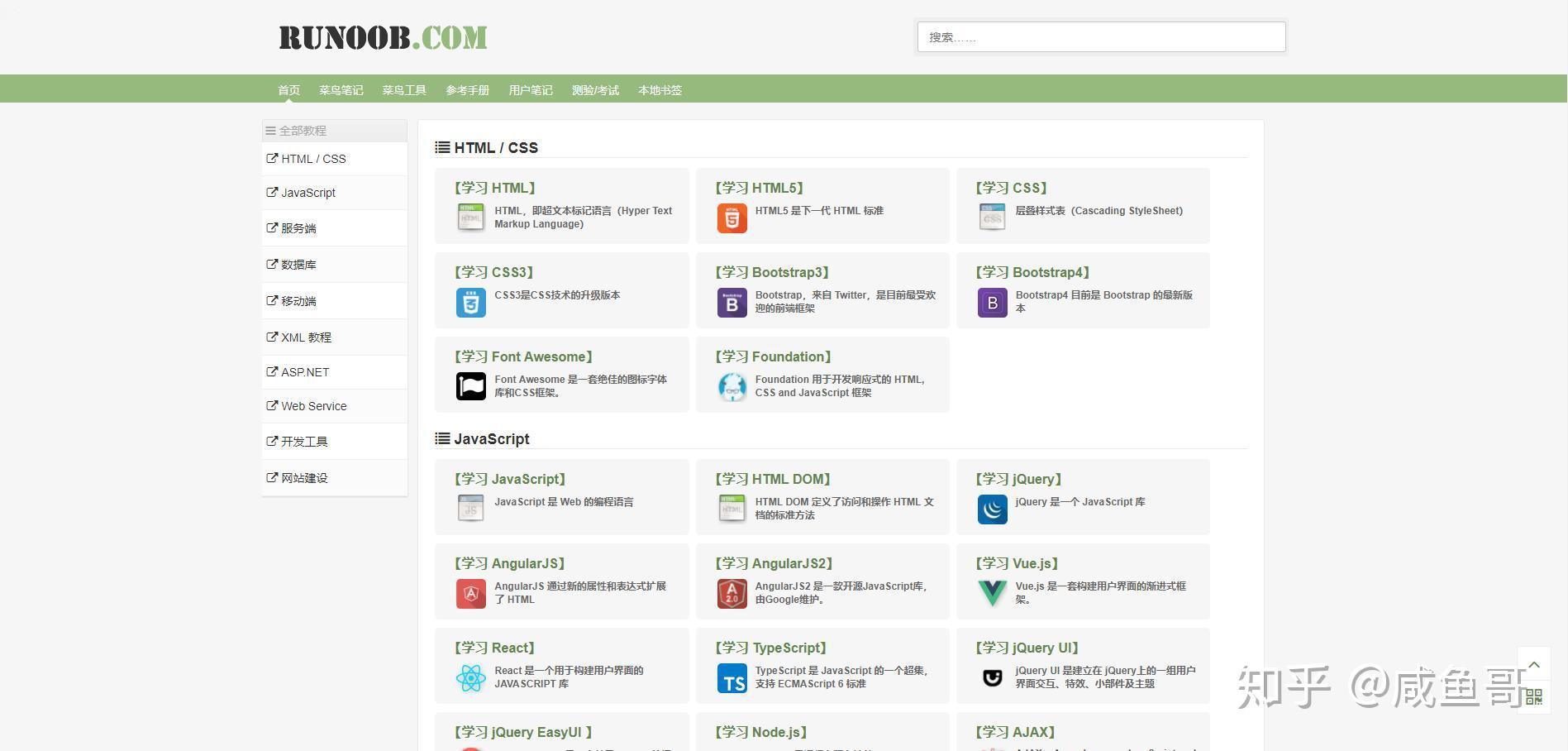The image size is (1568, 751).
Task: Select 开发工具 in the sidebar
Action: [x=335, y=442]
